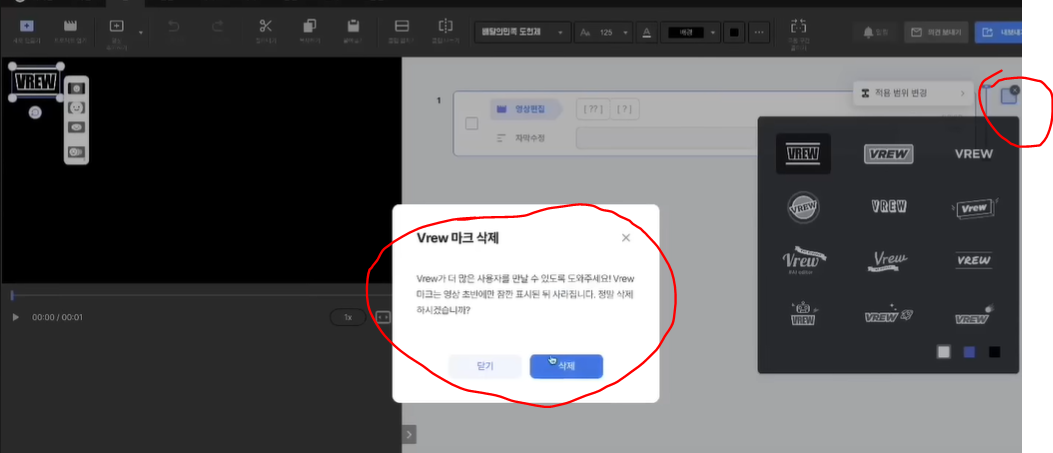Click the bell notification button
The width and height of the screenshot is (1053, 453).
[x=876, y=32]
